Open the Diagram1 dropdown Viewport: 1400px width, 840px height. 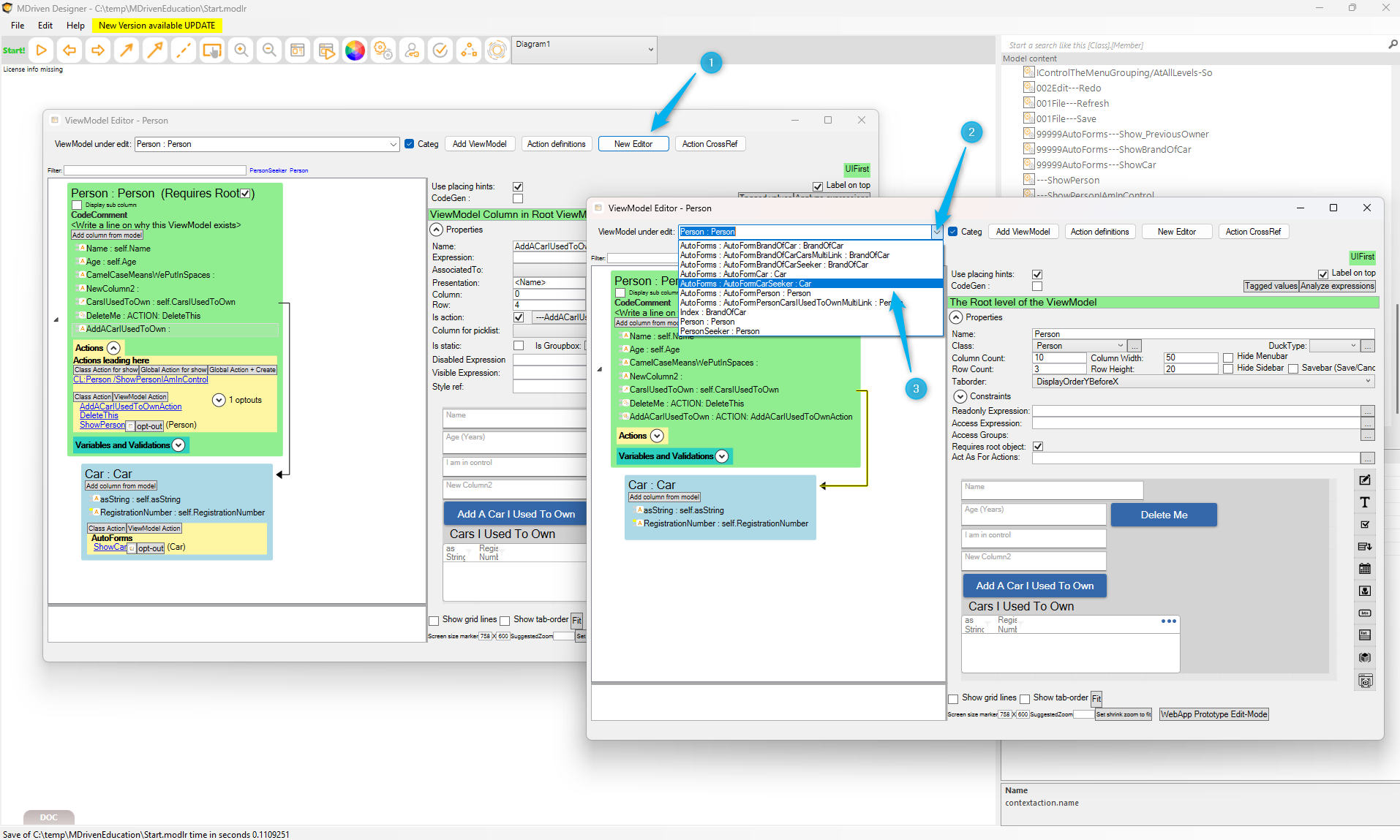(650, 50)
